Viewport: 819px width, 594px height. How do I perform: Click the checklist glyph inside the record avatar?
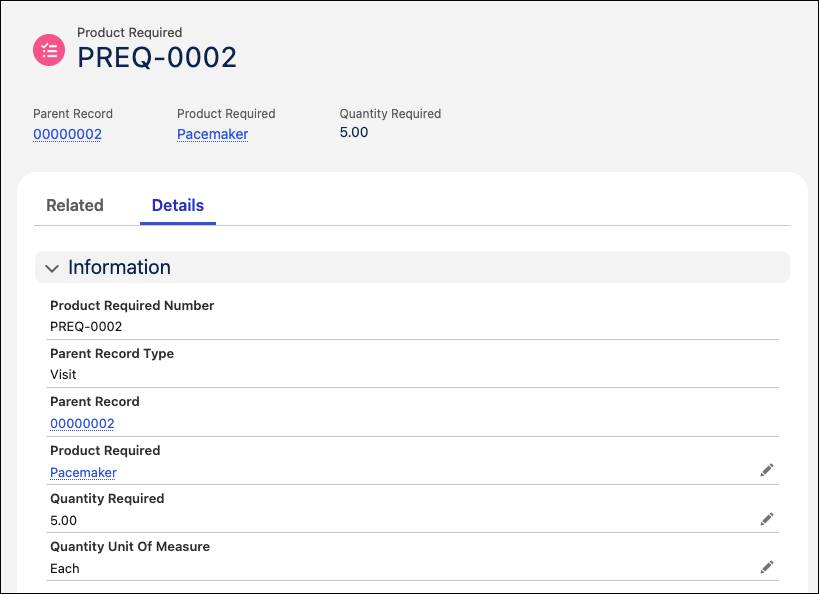click(x=48, y=49)
